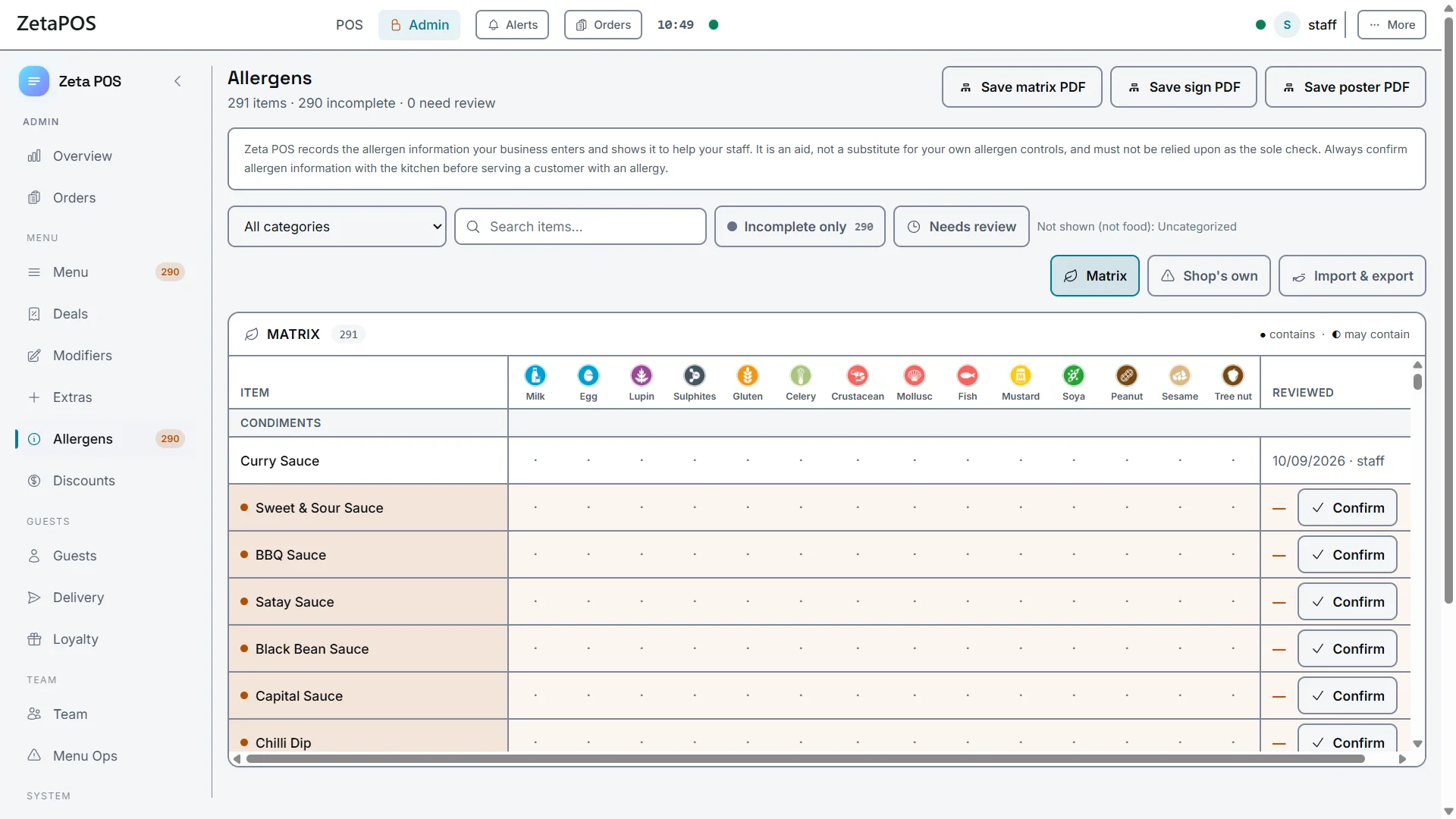Open Discounts from the sidebar
The width and height of the screenshot is (1456, 819).
(x=106, y=481)
